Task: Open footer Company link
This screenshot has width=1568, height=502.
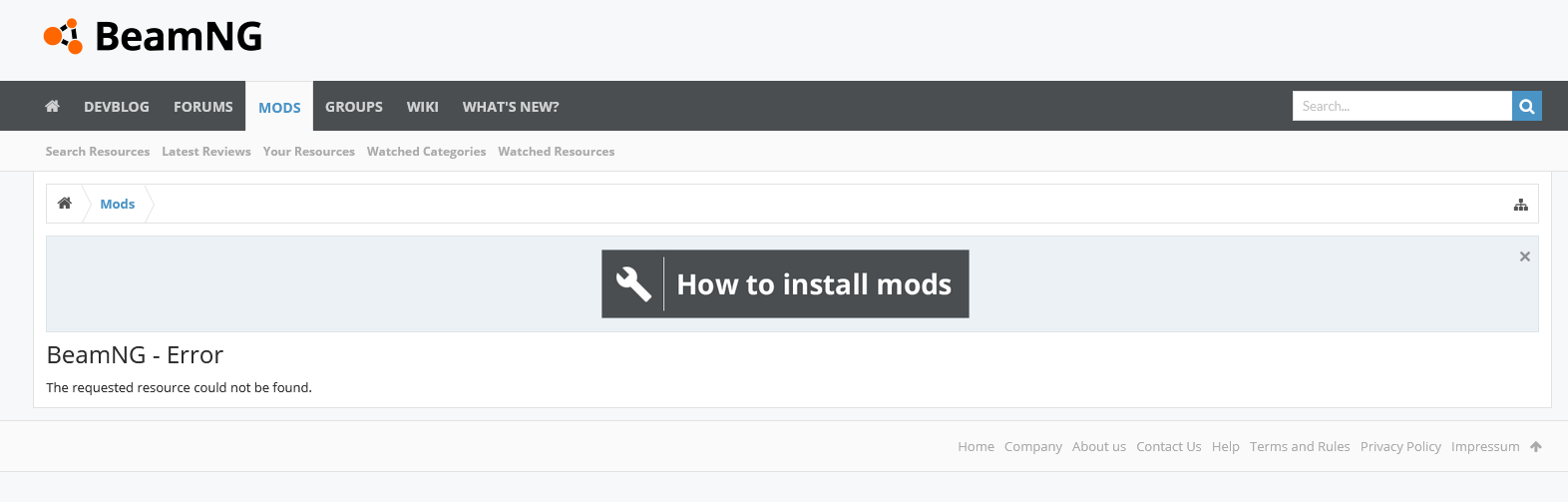Action: click(x=1033, y=447)
